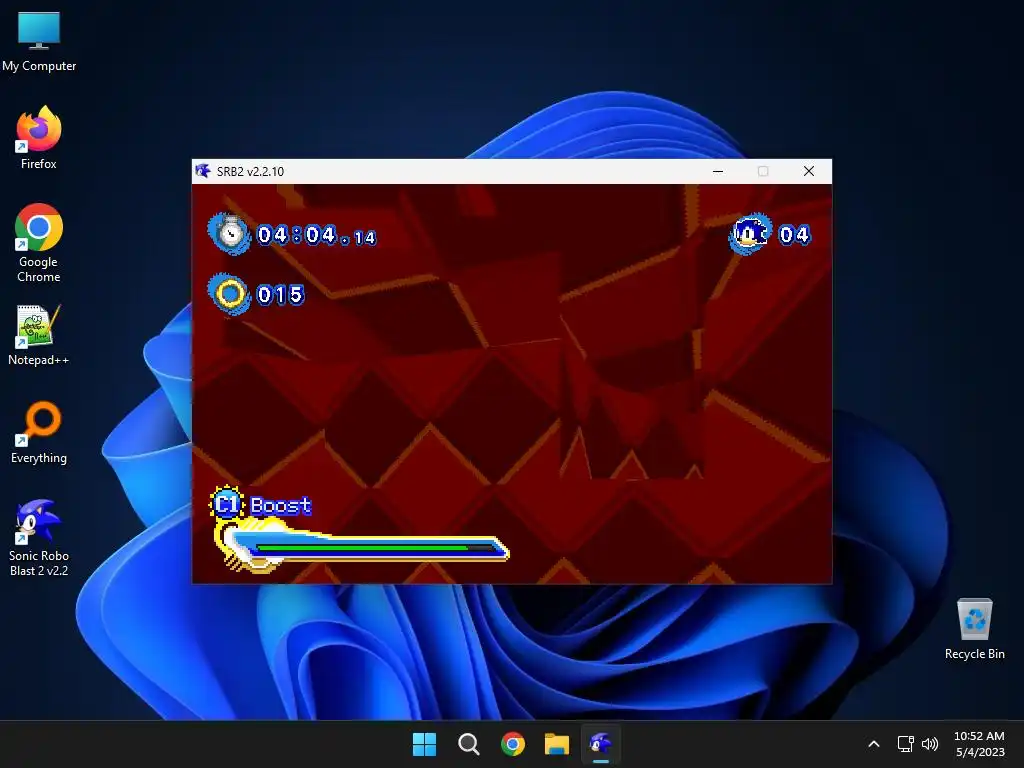This screenshot has width=1024, height=768.
Task: Click the 04 lives count text
Action: [795, 234]
